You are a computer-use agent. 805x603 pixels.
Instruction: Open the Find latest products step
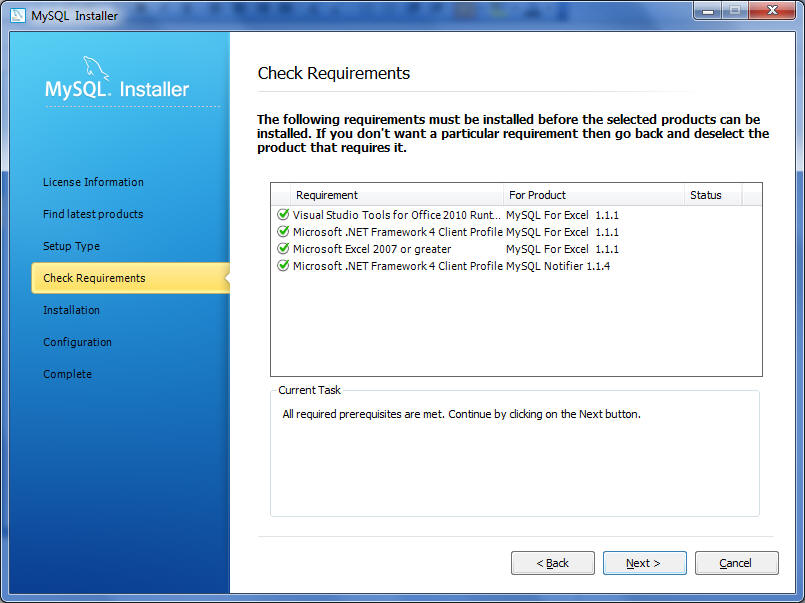coord(93,214)
